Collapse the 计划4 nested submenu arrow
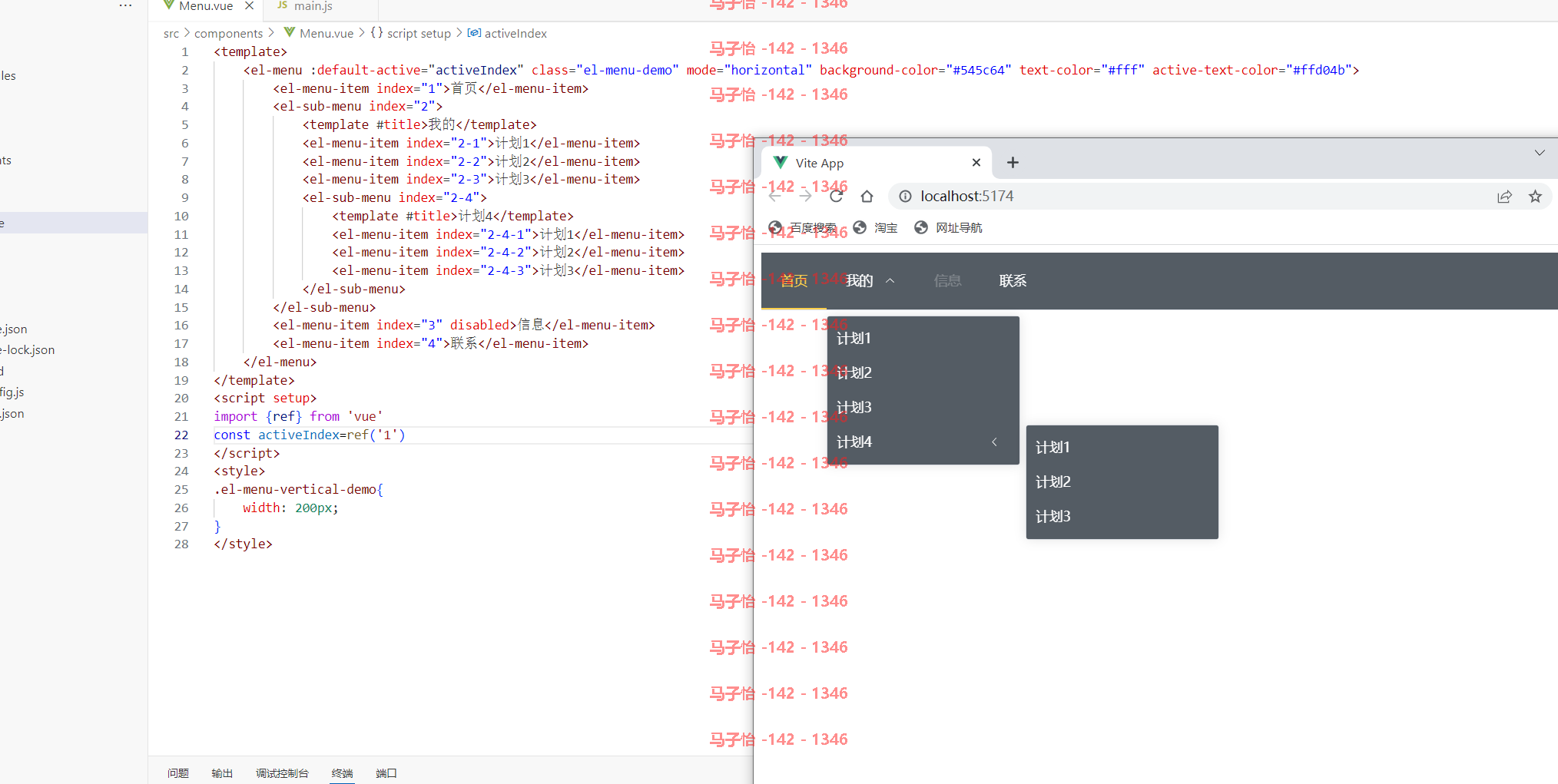 (x=994, y=442)
